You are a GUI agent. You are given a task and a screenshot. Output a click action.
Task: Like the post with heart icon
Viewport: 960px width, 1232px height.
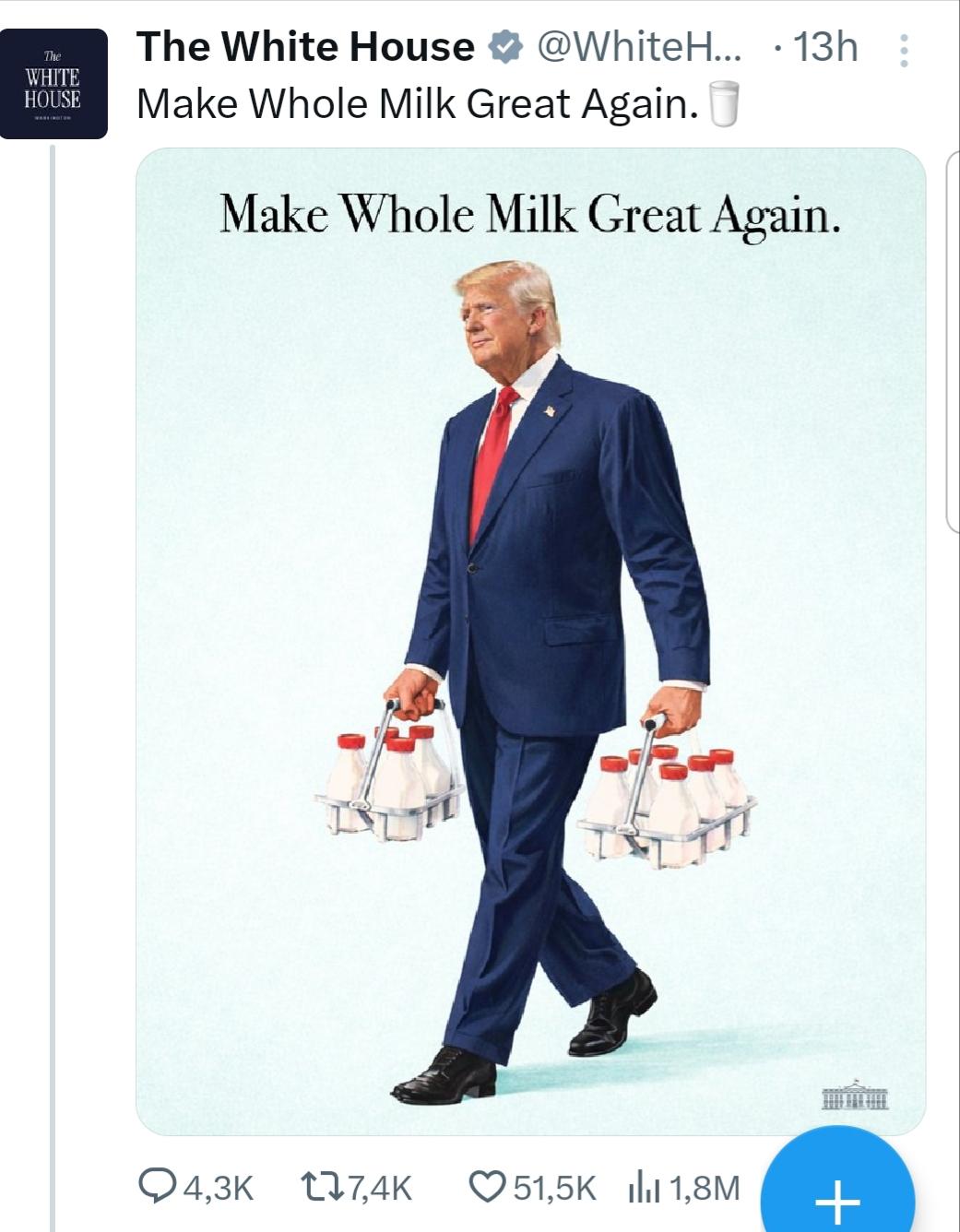click(x=488, y=1187)
